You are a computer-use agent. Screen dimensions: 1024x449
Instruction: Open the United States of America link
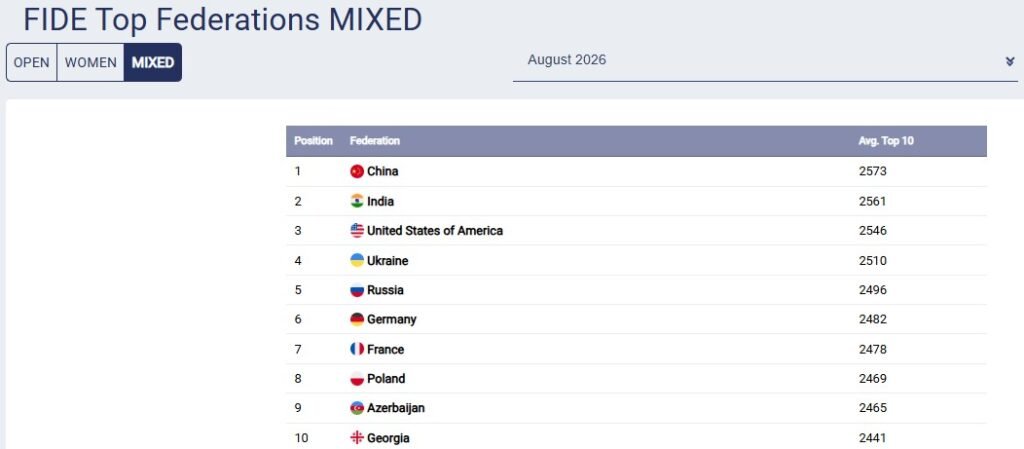pos(435,230)
